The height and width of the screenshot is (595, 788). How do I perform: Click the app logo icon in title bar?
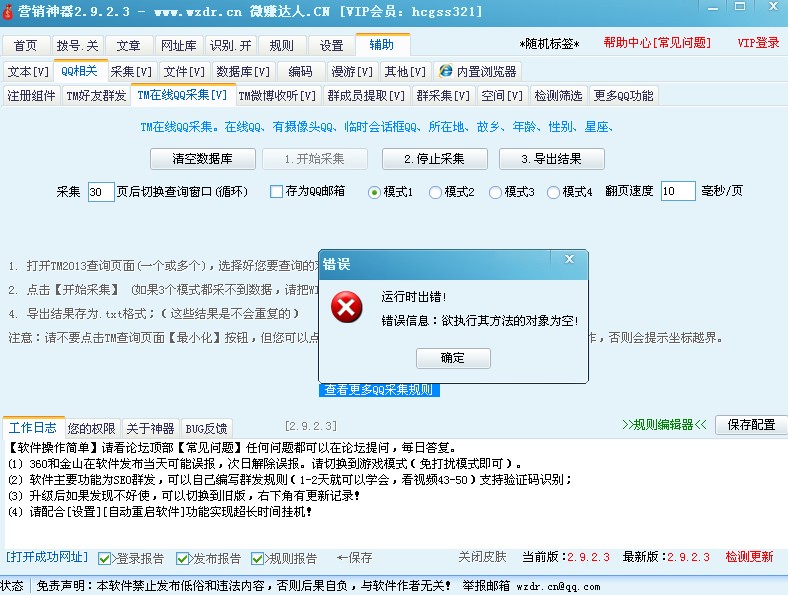coord(8,11)
